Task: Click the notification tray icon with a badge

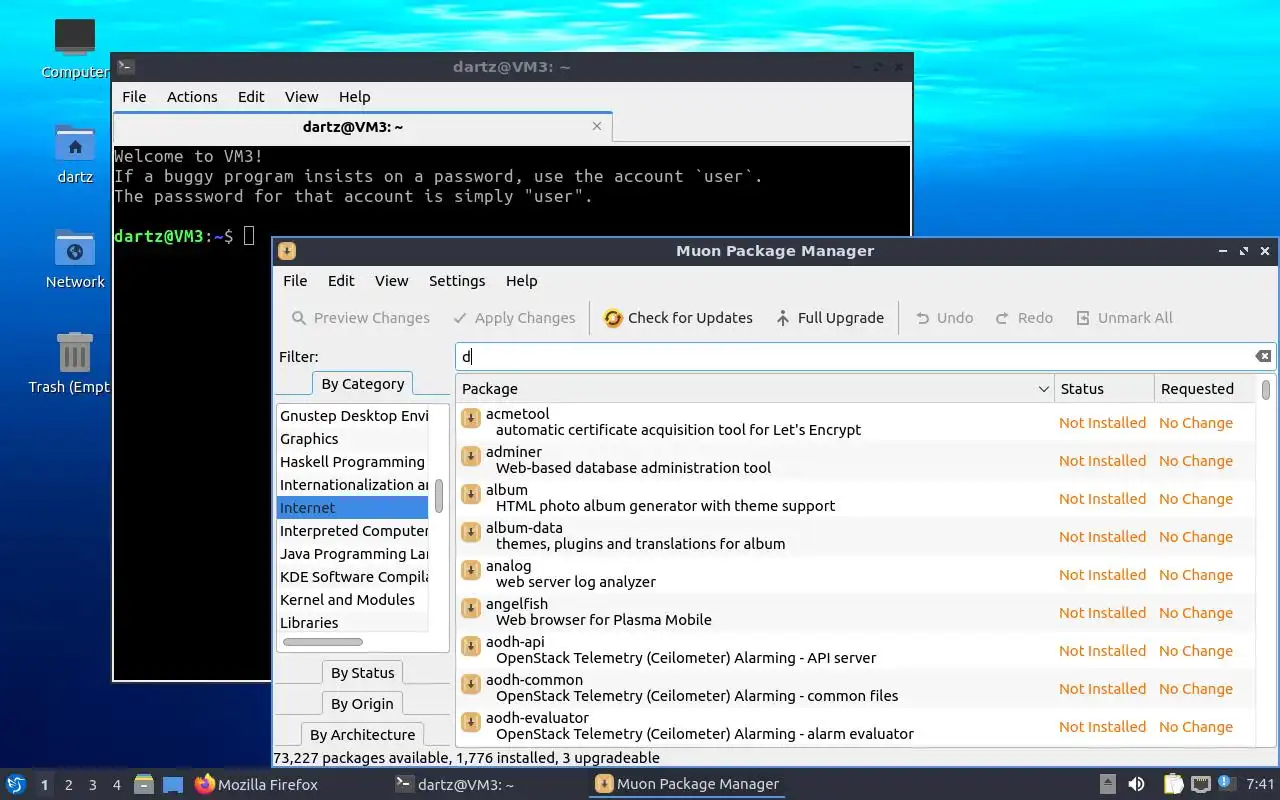Action: click(1227, 783)
